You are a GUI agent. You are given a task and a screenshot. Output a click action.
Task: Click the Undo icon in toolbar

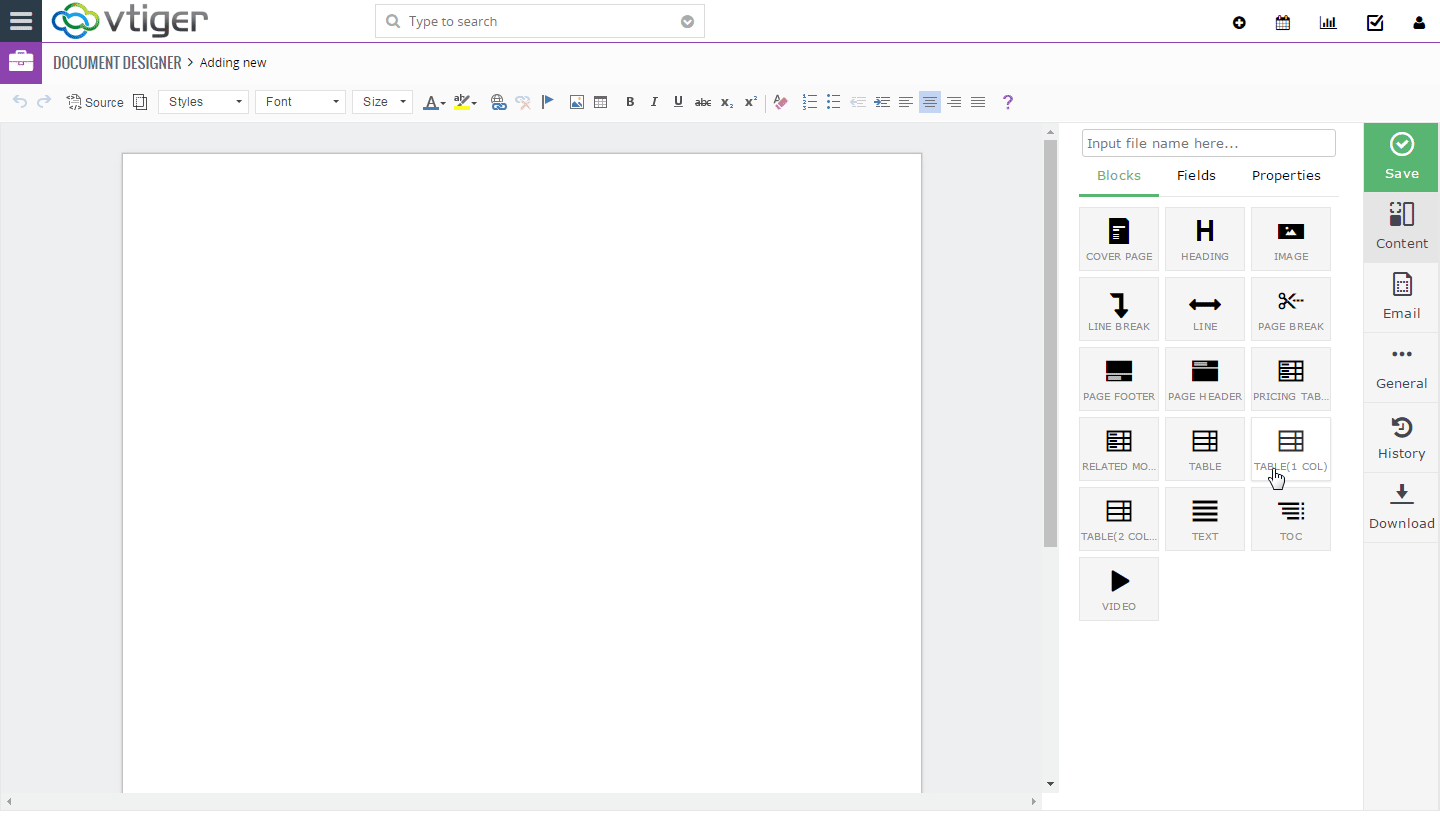coord(20,102)
